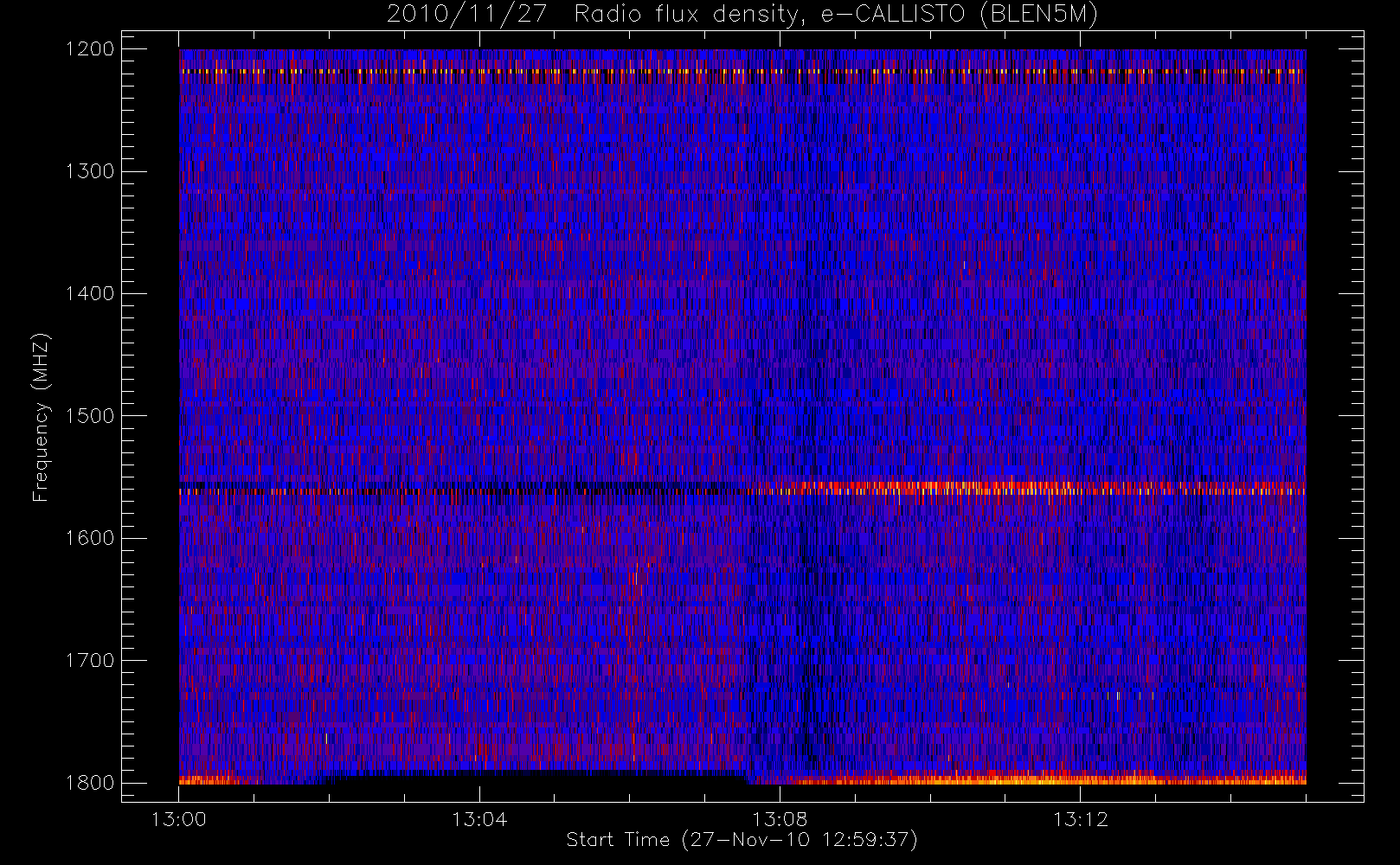This screenshot has height=865, width=1400.
Task: Click the dotted yellow interference line near 1220 MHz
Action: tap(742, 72)
